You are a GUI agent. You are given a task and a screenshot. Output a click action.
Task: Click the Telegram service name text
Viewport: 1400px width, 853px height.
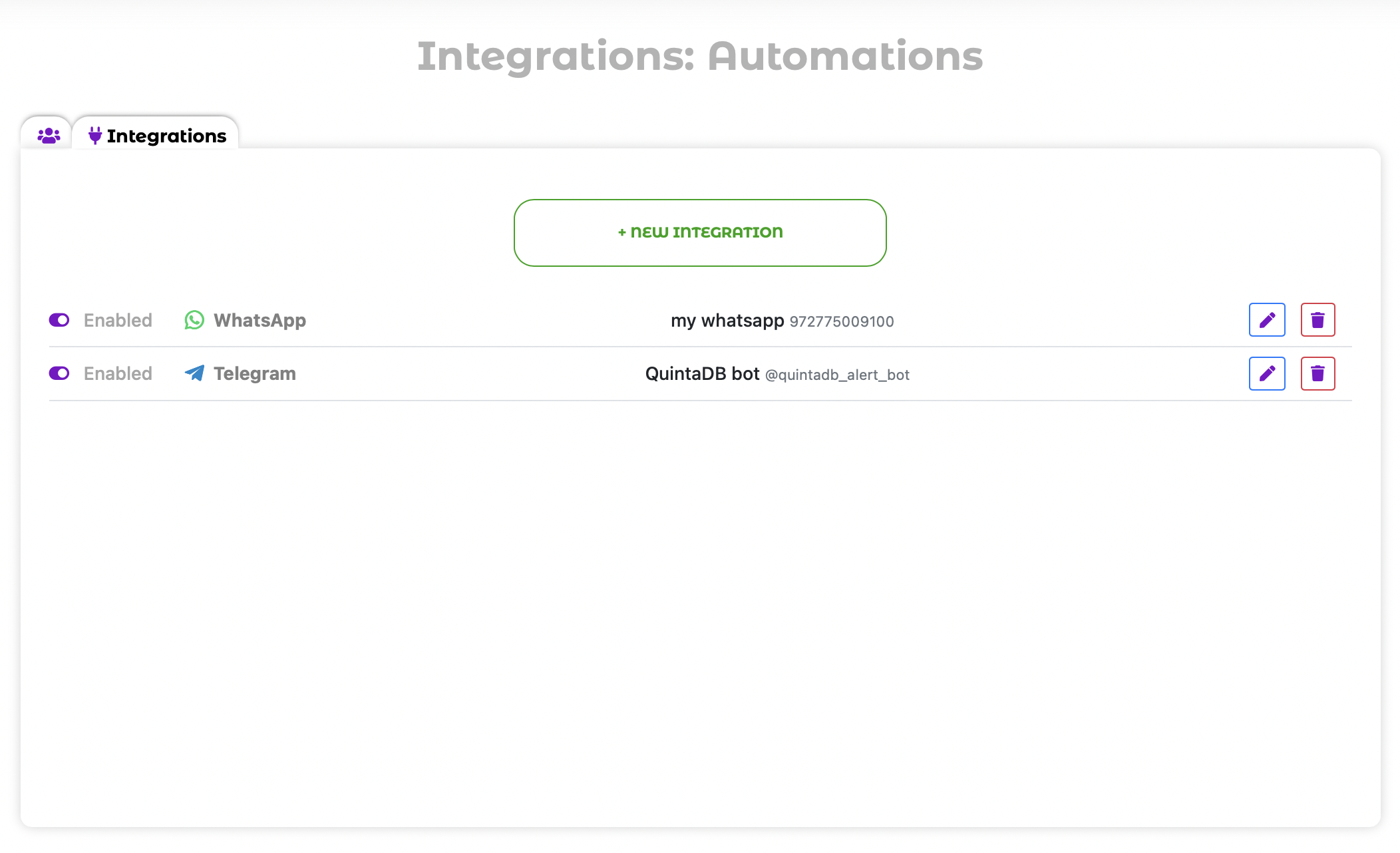[x=255, y=373]
